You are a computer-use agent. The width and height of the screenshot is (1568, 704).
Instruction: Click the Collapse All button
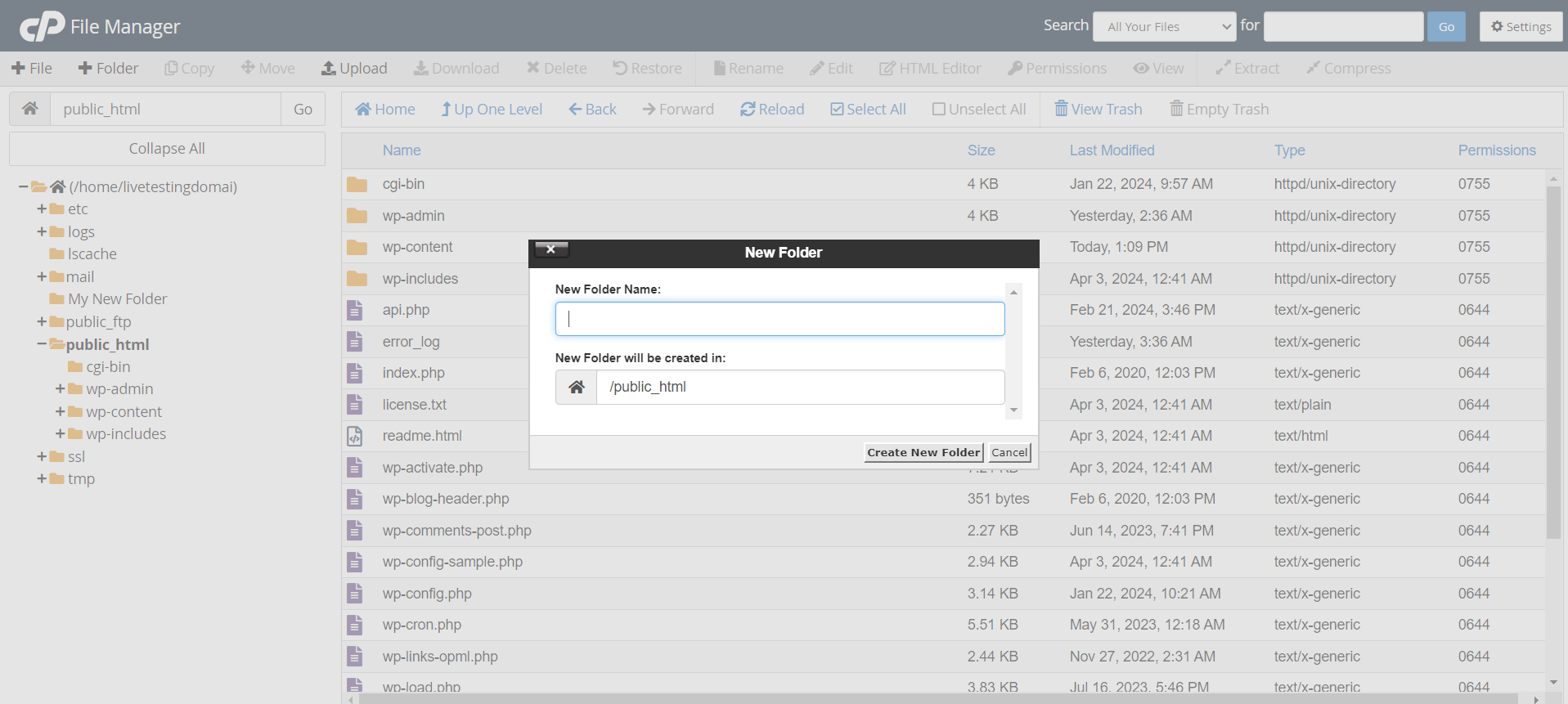[167, 149]
